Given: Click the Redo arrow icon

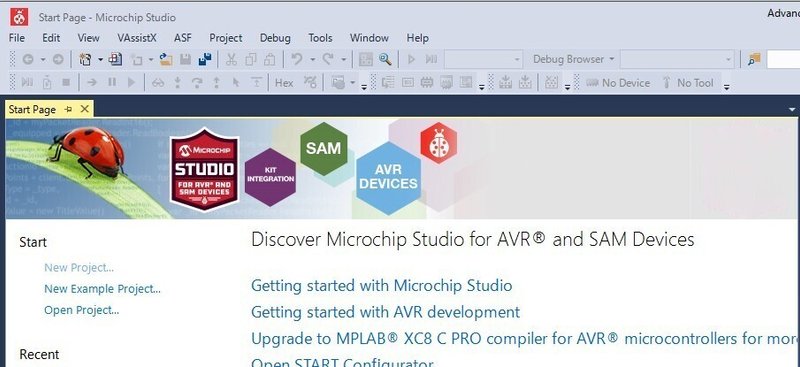Looking at the screenshot, I should point(328,59).
